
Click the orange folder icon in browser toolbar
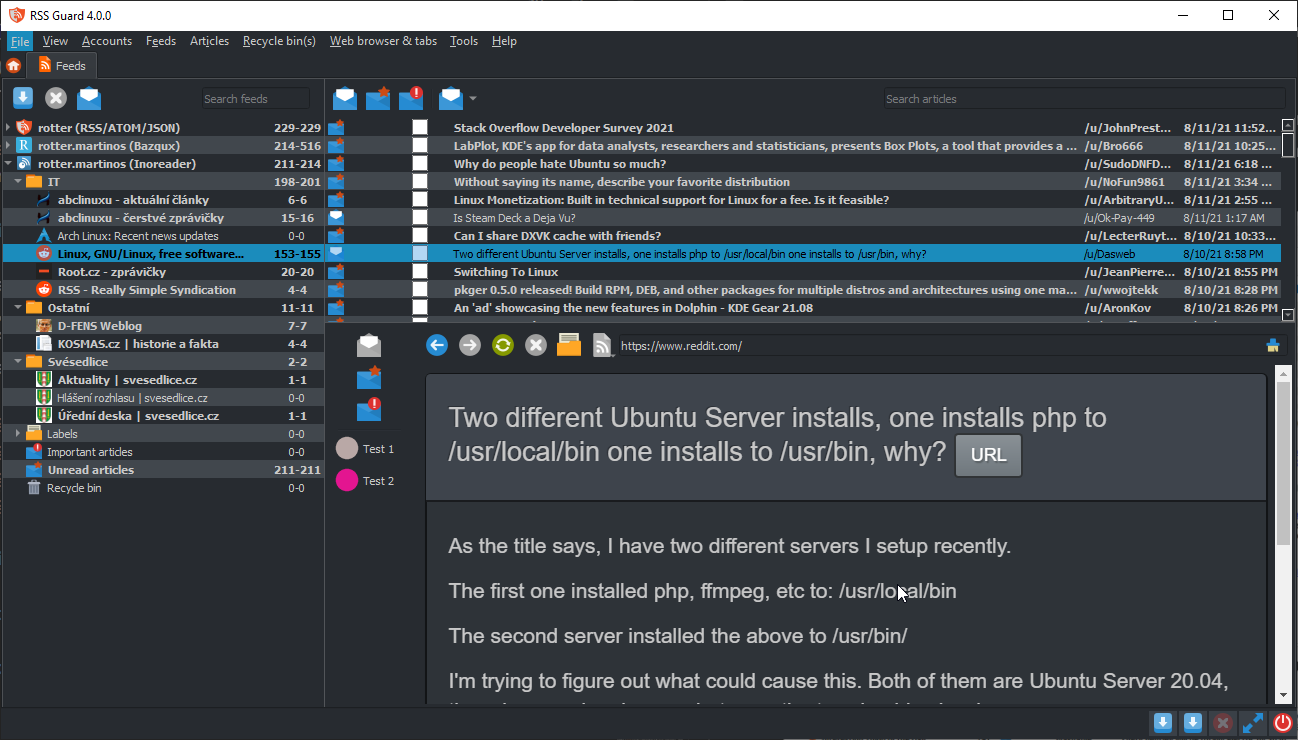tap(569, 345)
